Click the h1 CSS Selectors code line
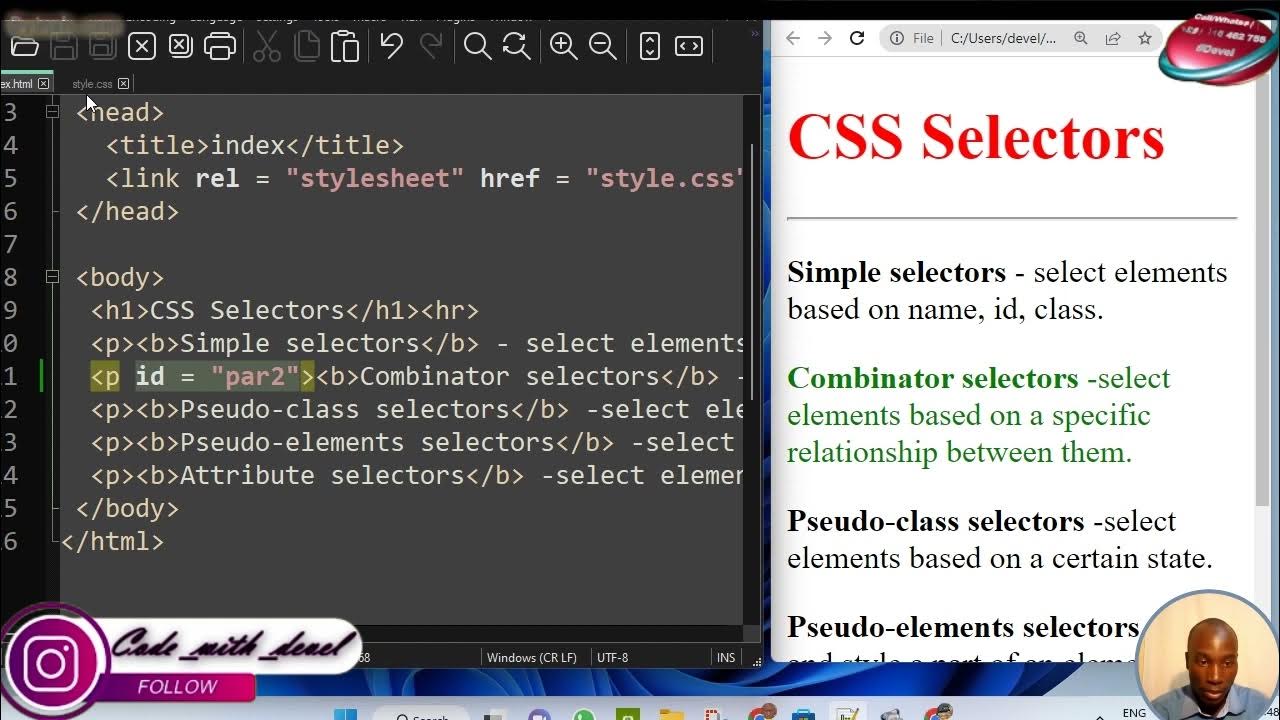Screen dimensions: 1280x720 pyautogui.click(x=285, y=310)
